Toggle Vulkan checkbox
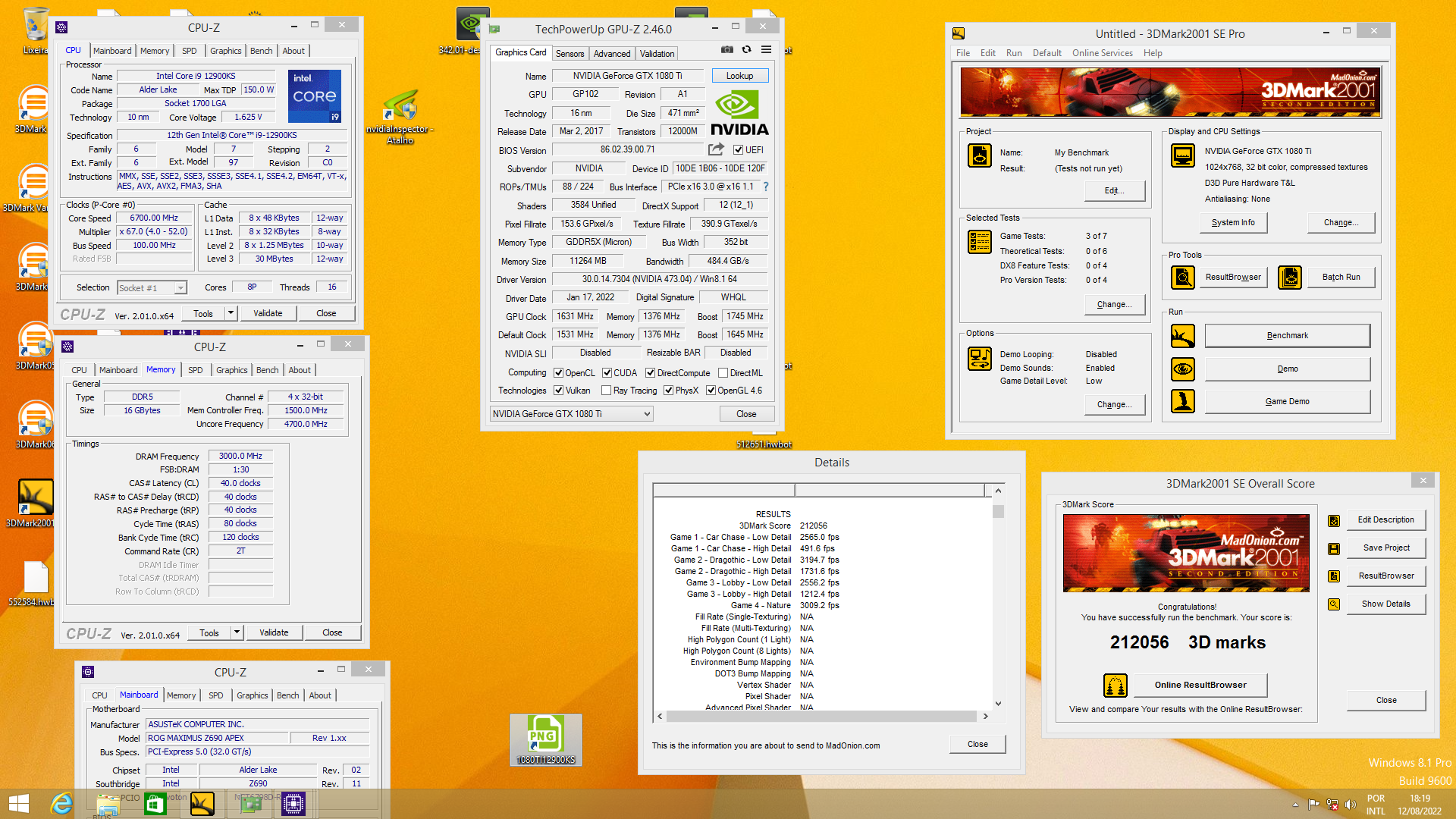Image resolution: width=1456 pixels, height=819 pixels. pos(558,391)
